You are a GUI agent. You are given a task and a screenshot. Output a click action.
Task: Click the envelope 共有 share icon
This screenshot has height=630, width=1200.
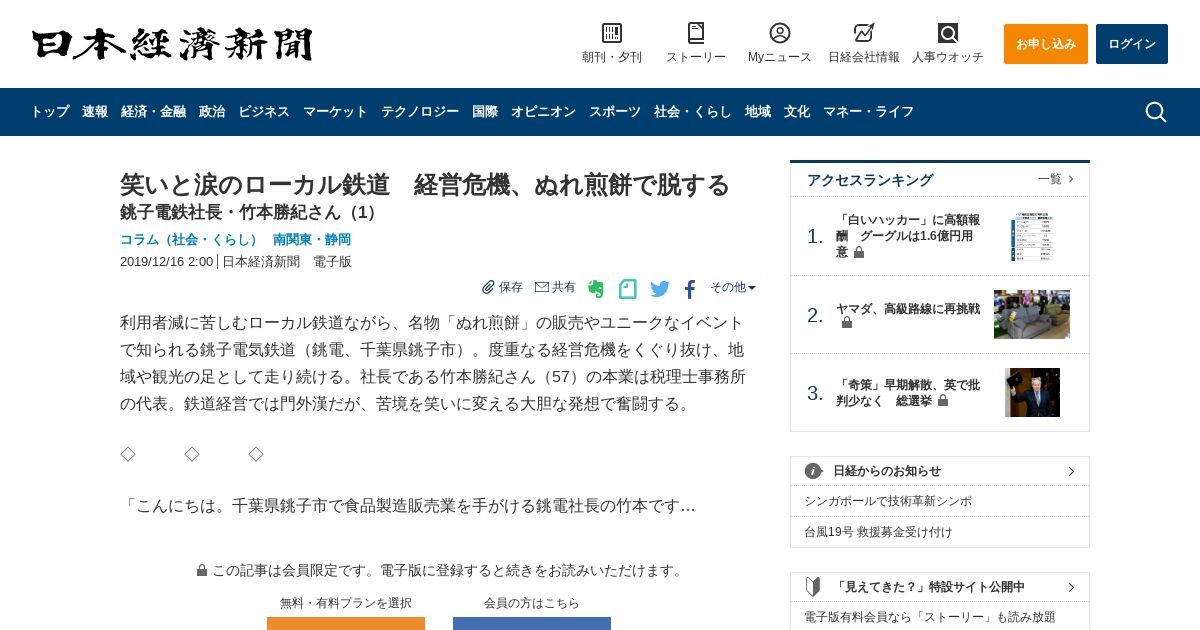pos(542,287)
